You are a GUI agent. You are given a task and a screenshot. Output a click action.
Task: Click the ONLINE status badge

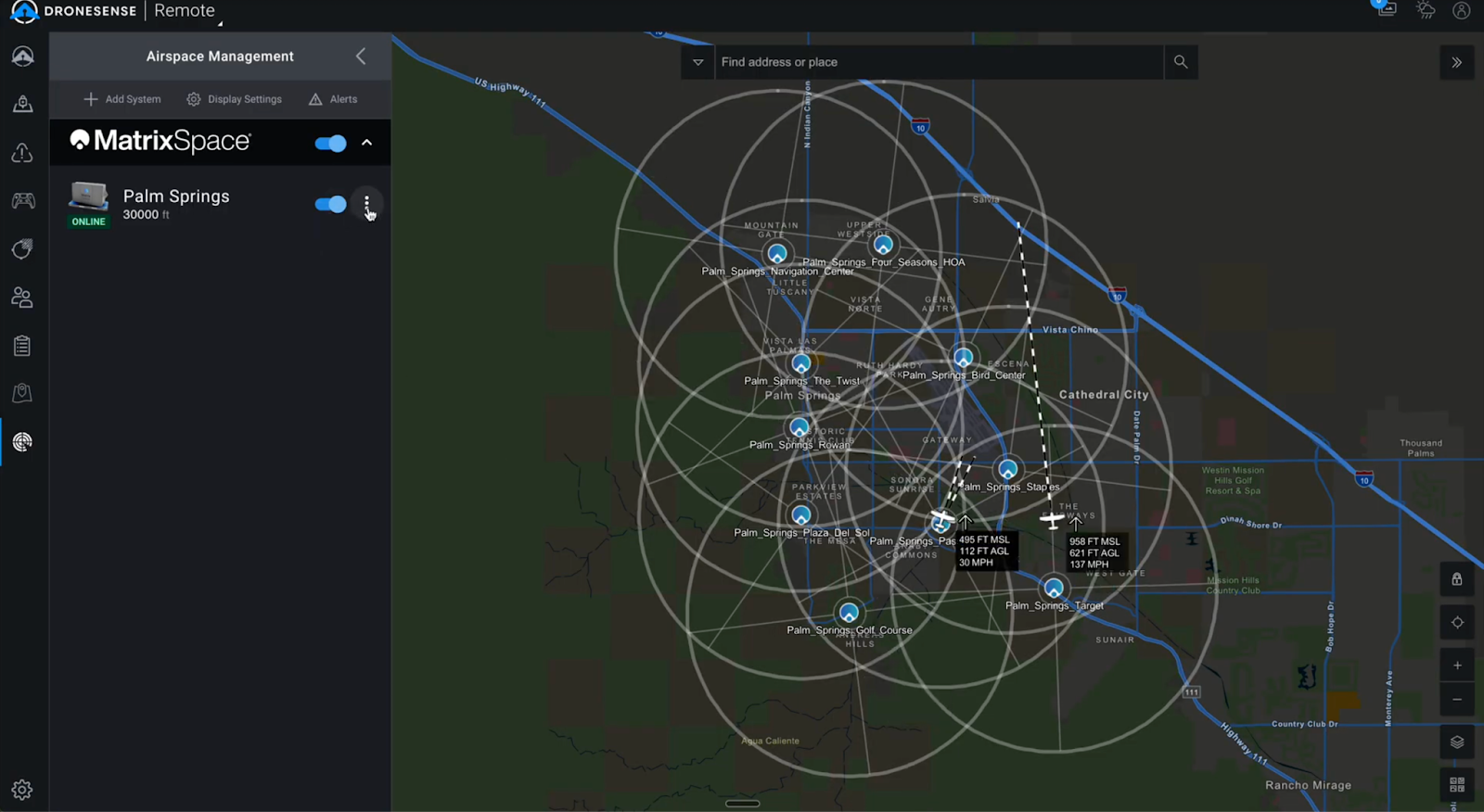[x=89, y=222]
